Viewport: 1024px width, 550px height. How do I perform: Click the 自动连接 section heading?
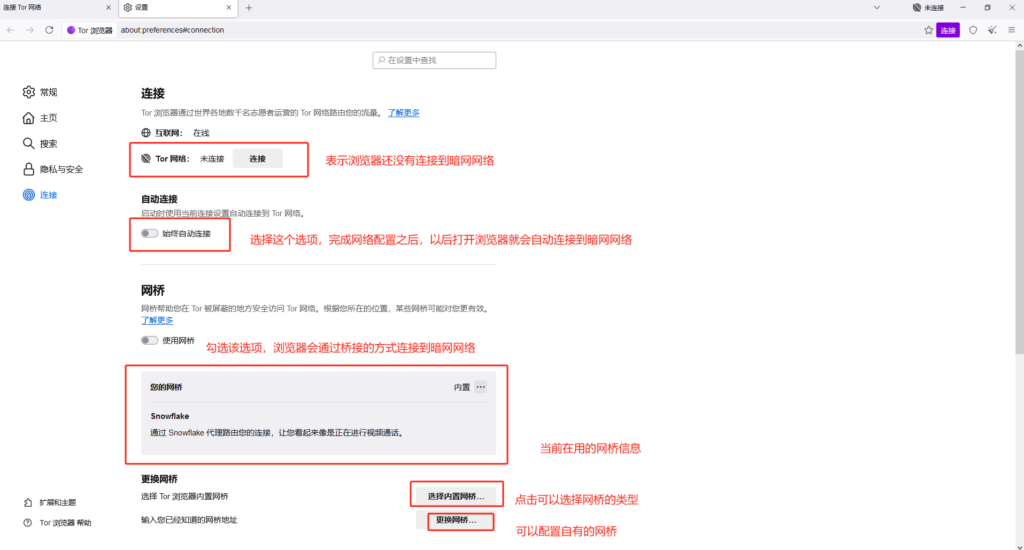click(x=159, y=199)
